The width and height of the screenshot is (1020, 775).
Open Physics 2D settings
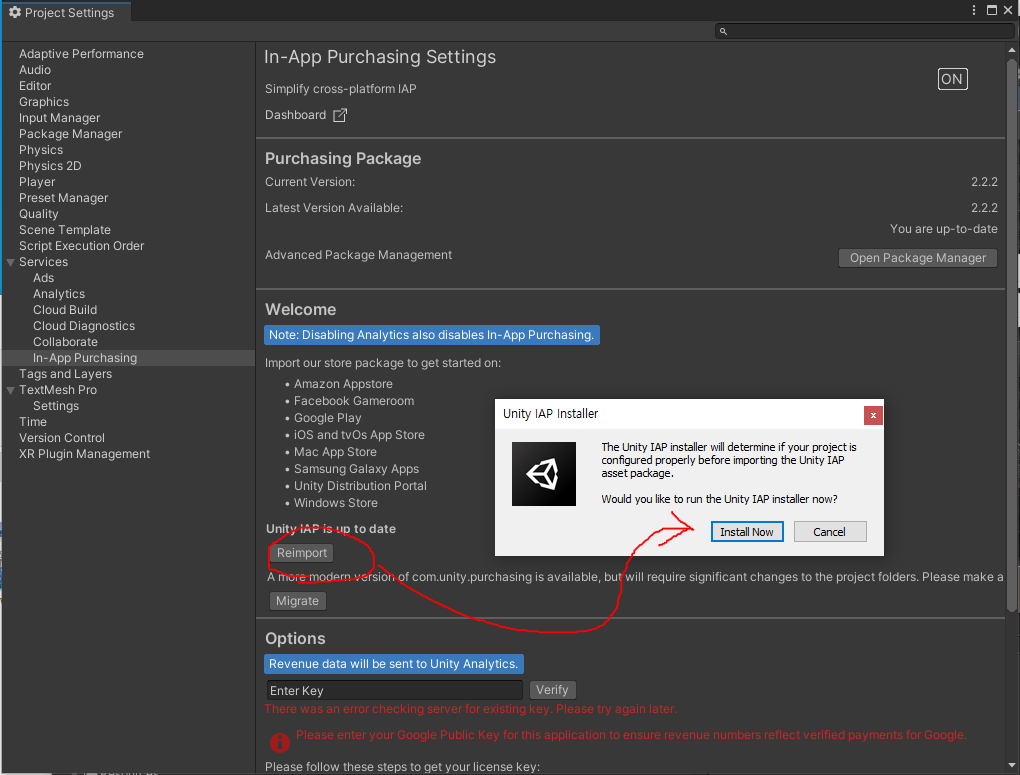point(50,166)
